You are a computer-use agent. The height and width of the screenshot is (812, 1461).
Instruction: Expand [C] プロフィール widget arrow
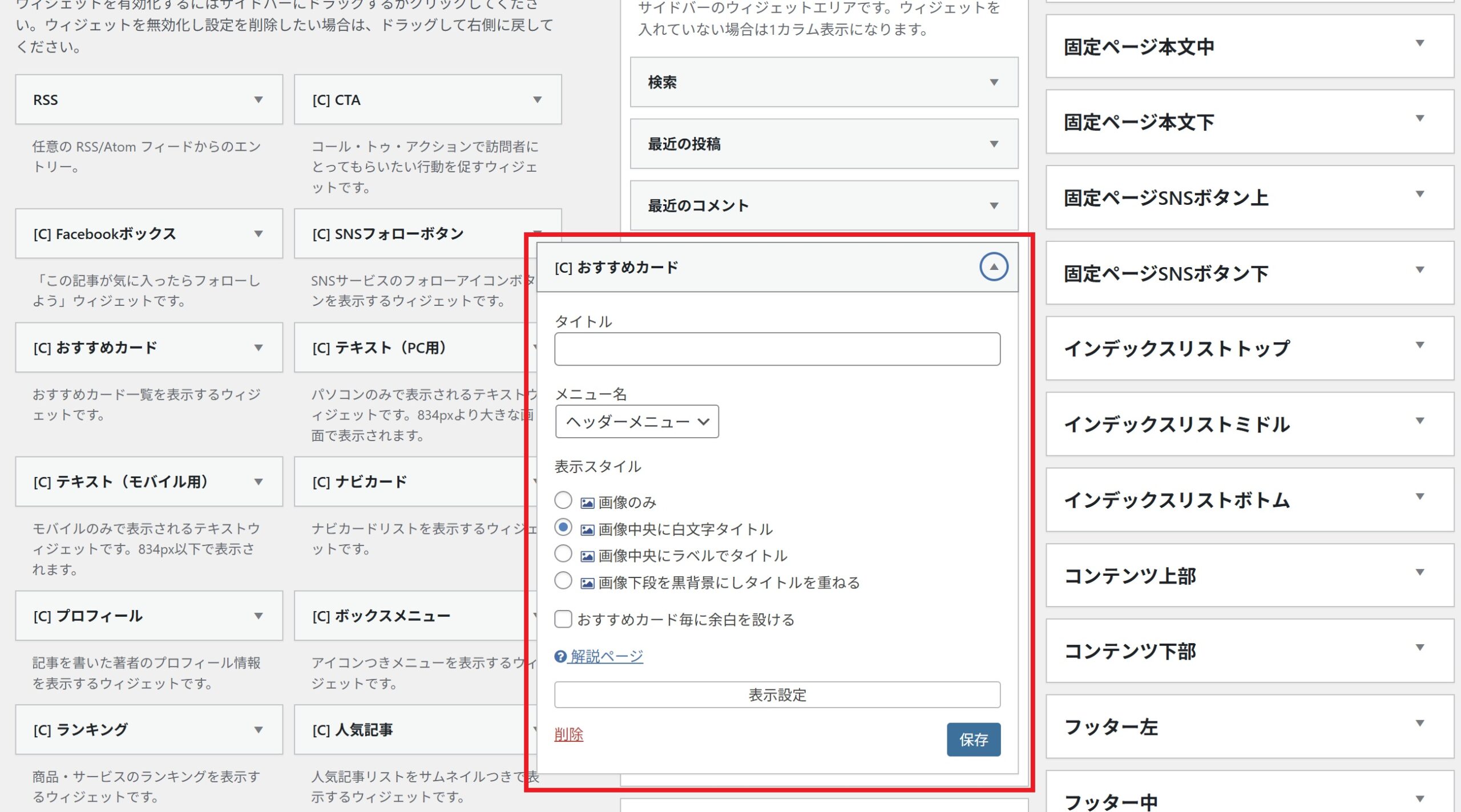coord(259,616)
